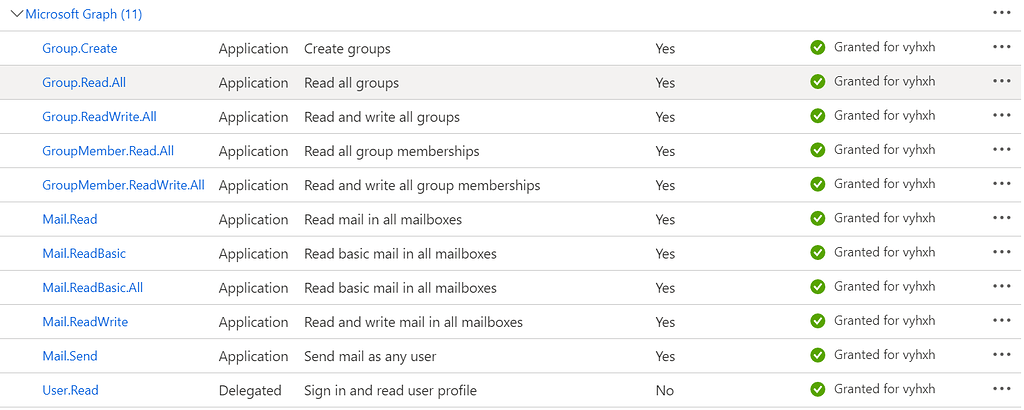Image resolution: width=1024 pixels, height=410 pixels.
Task: Click the Microsoft Graph (11) heading
Action: coord(84,14)
